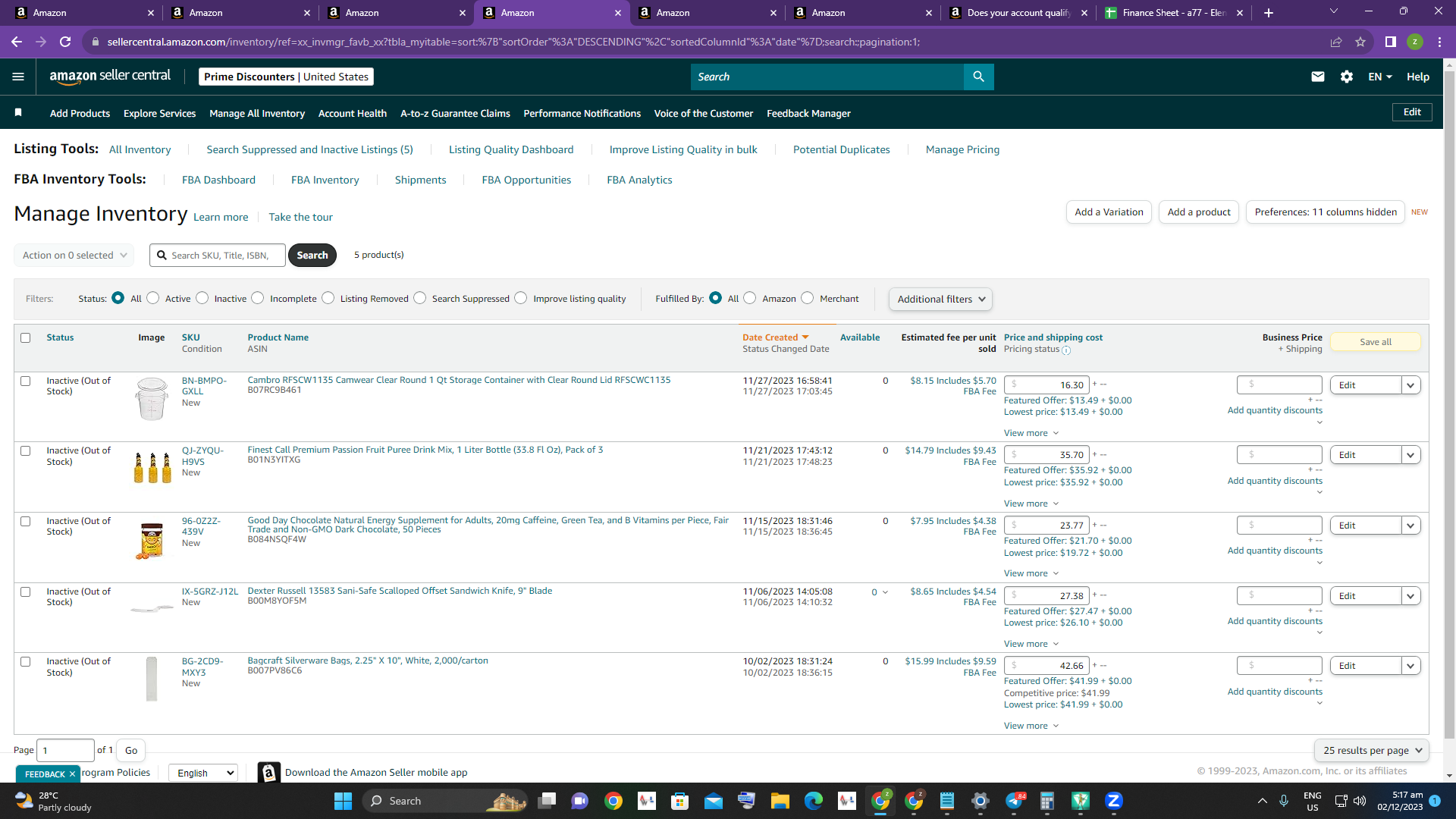Screen dimensions: 1456x819
Task: Expand the Edit arrow for Bagcraft row
Action: [1411, 666]
